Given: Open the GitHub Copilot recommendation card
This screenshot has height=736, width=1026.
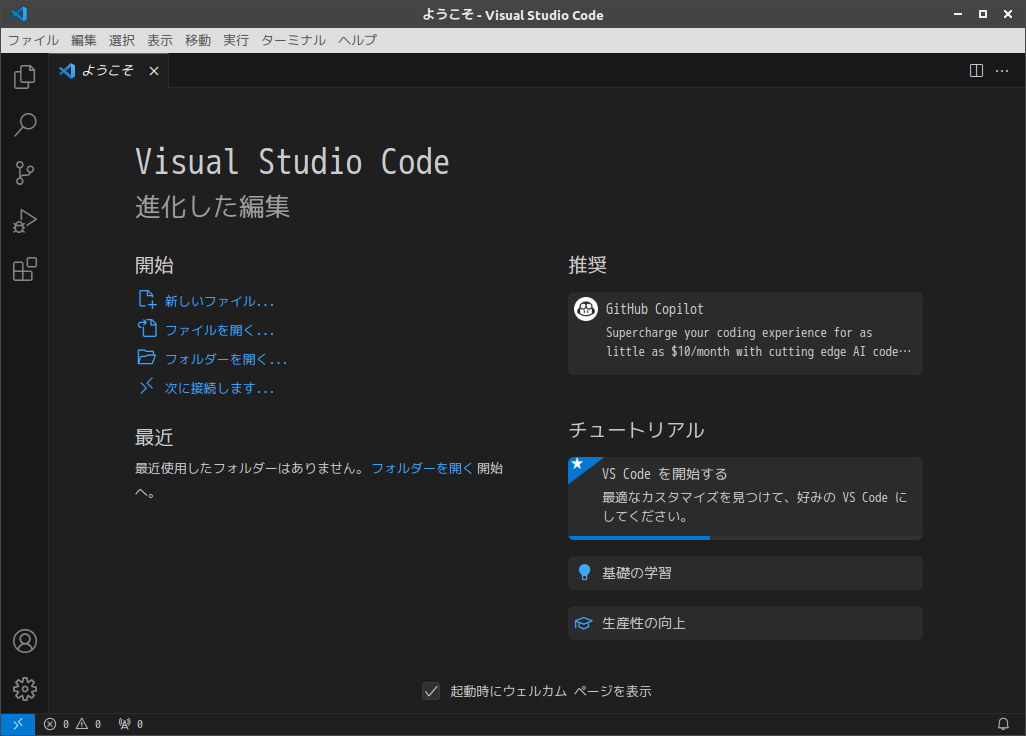Looking at the screenshot, I should coord(745,333).
